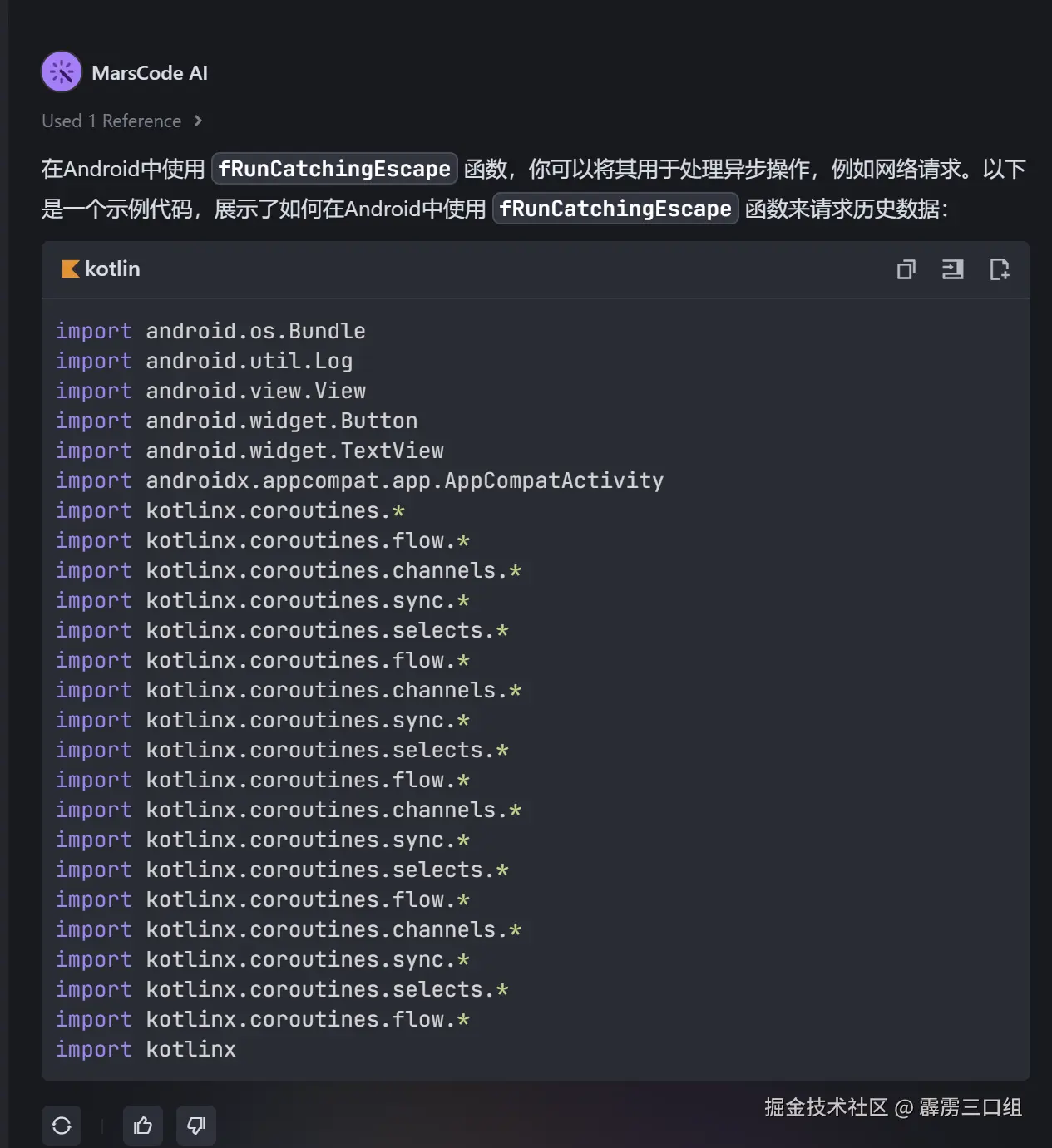The image size is (1052, 1148).
Task: Click the MarsCode AI name label
Action: point(151,72)
